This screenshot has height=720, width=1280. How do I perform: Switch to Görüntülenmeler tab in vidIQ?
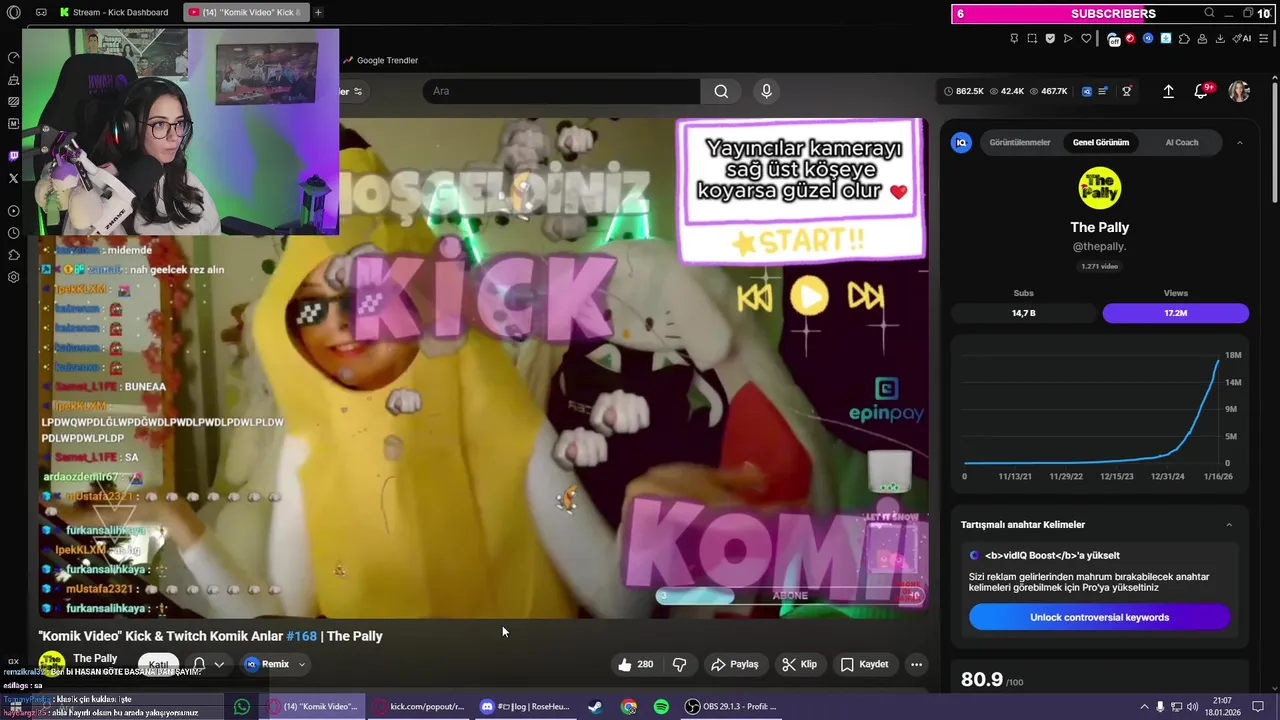(1019, 142)
